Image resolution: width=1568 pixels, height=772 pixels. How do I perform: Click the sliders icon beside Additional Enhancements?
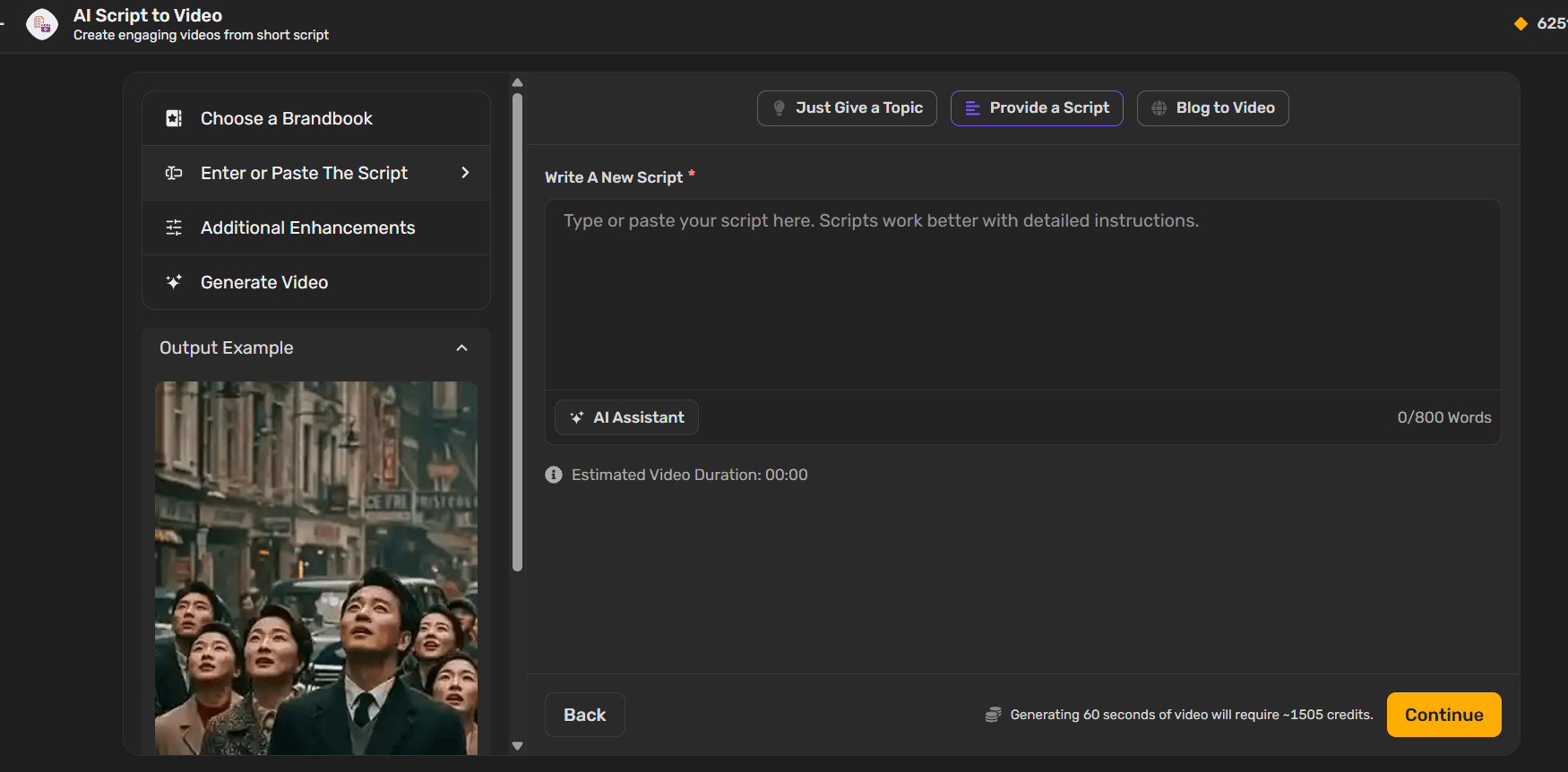click(x=174, y=227)
